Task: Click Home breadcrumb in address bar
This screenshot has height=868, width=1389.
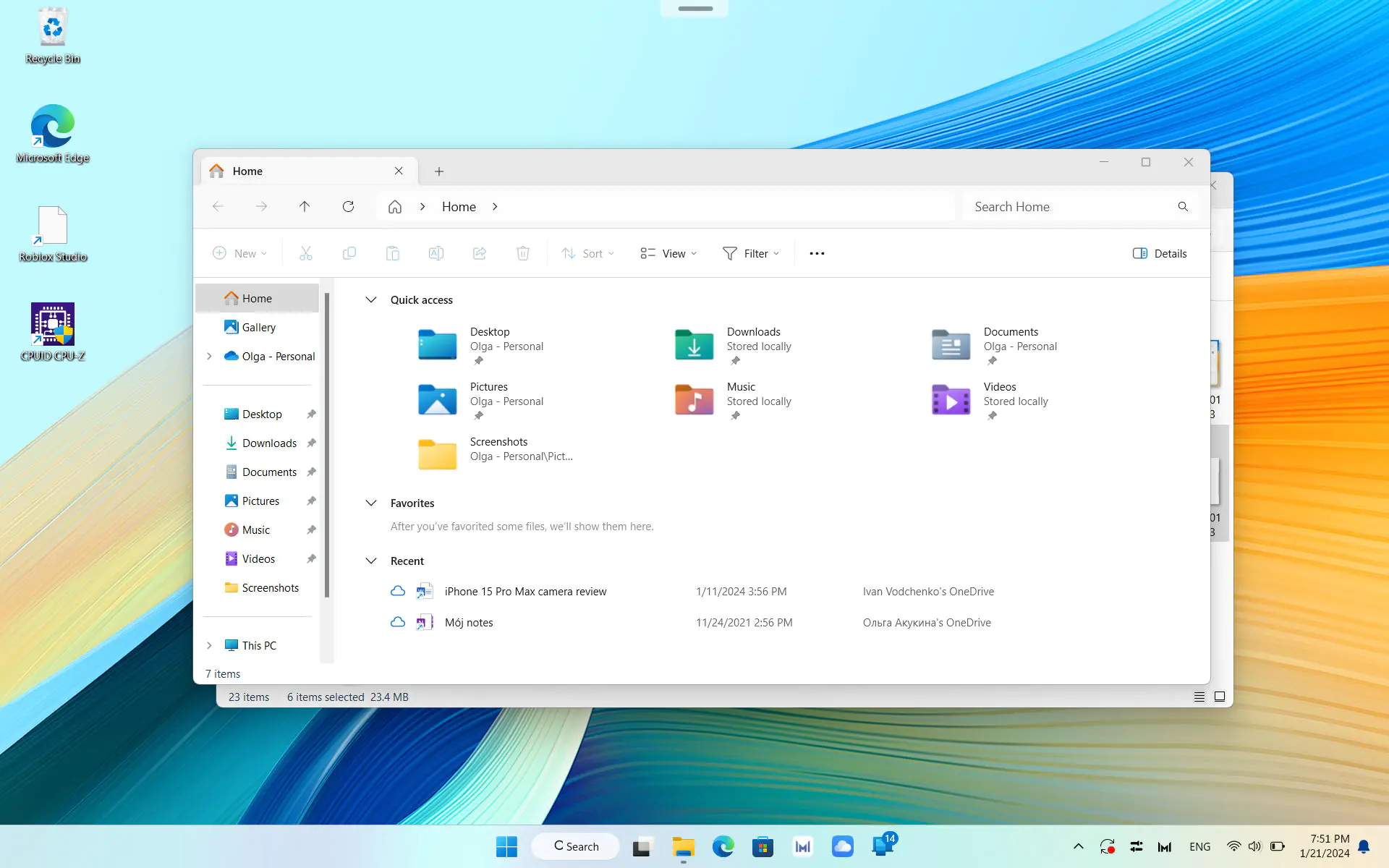Action: point(459,207)
